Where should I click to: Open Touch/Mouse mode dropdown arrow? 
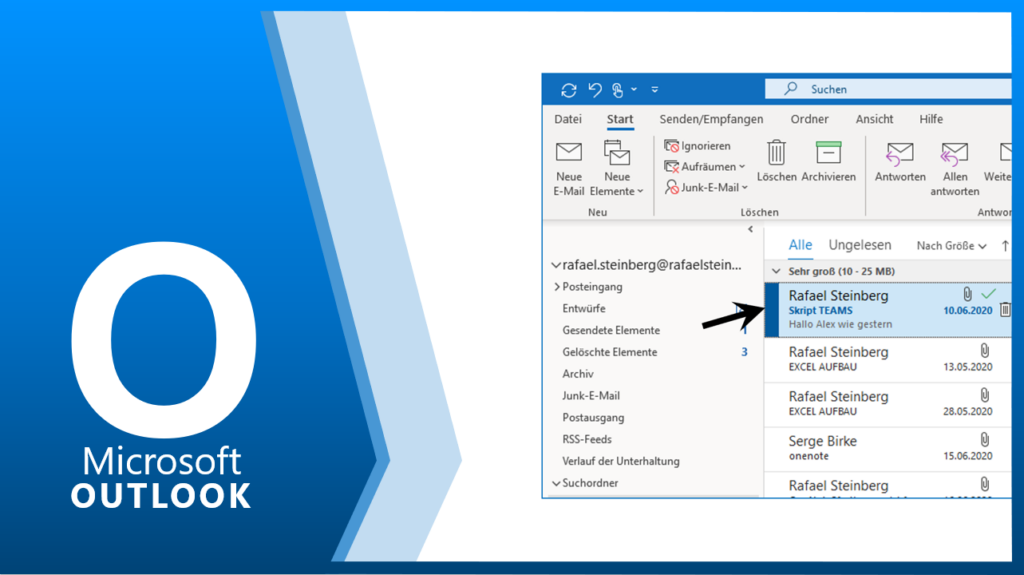pyautogui.click(x=633, y=90)
